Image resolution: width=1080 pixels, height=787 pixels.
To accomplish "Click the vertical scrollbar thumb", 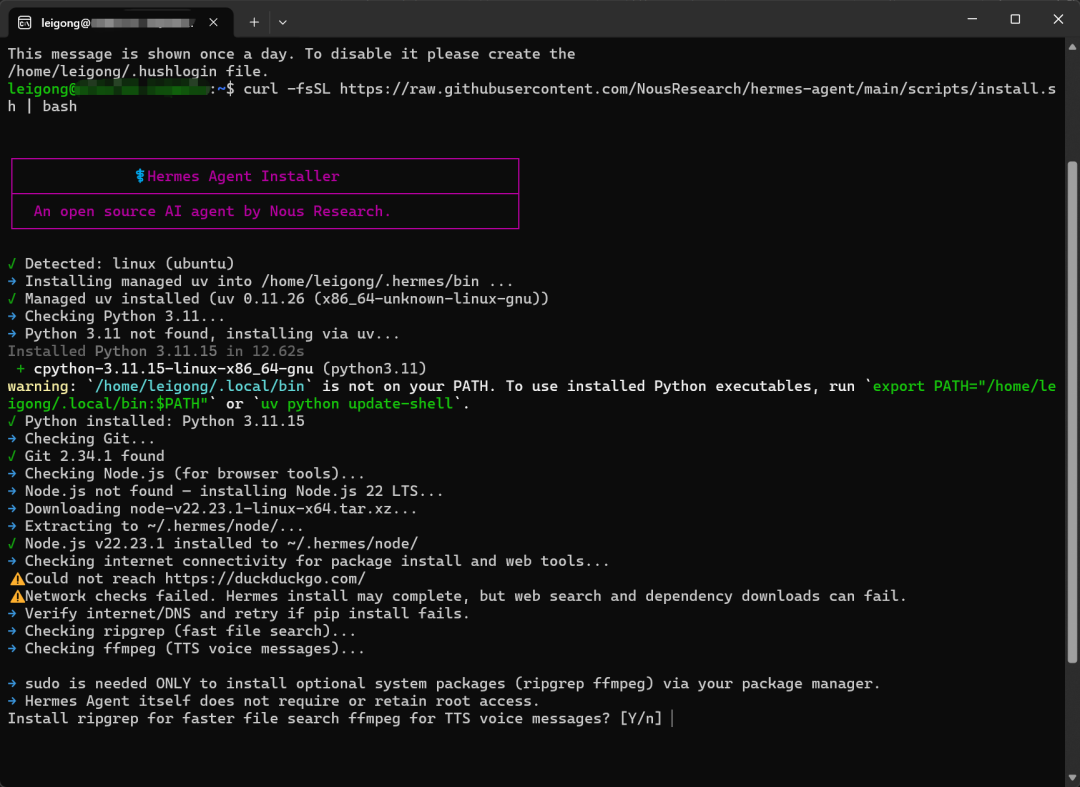I will pyautogui.click(x=1072, y=412).
